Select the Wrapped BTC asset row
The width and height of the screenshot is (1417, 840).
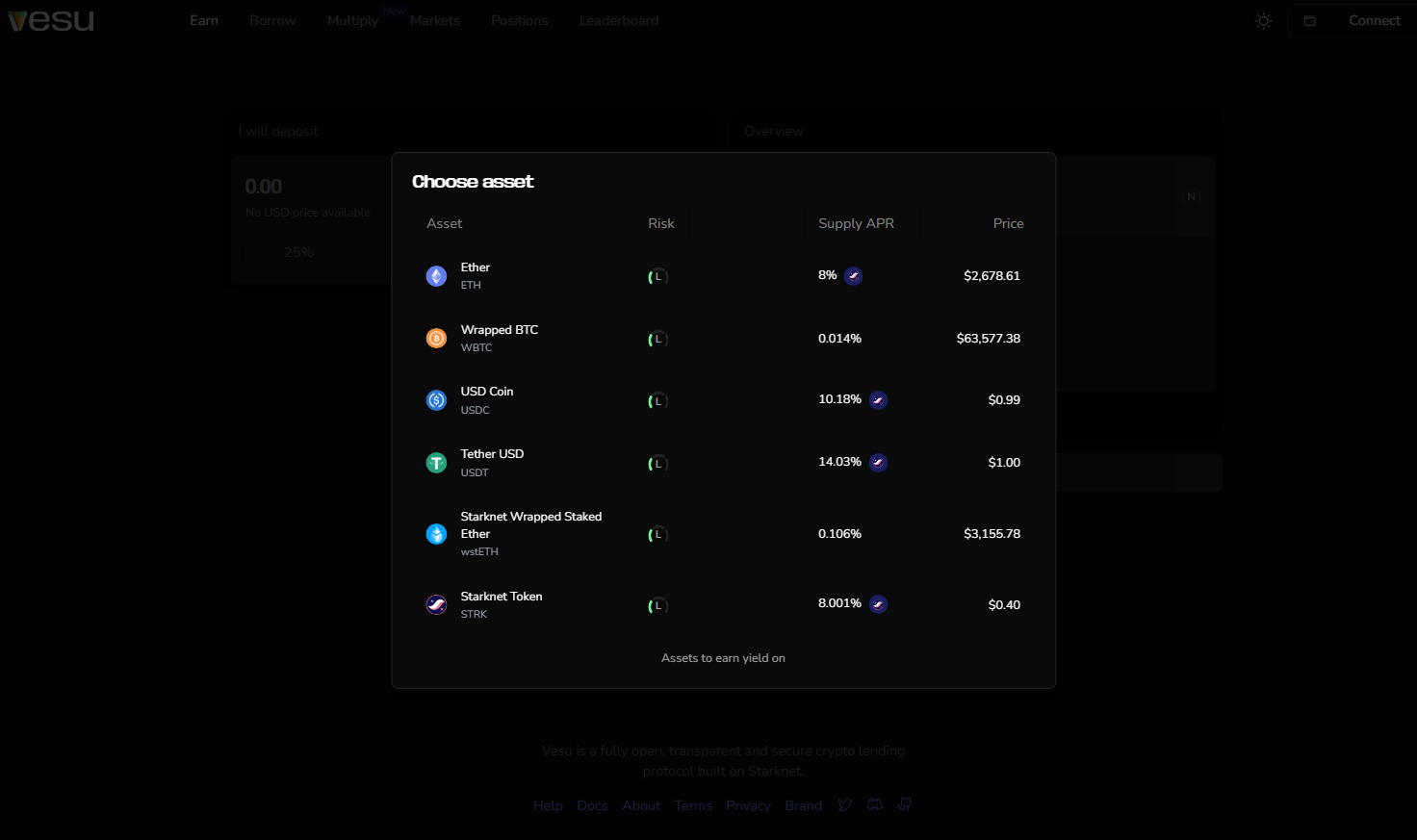pos(724,339)
